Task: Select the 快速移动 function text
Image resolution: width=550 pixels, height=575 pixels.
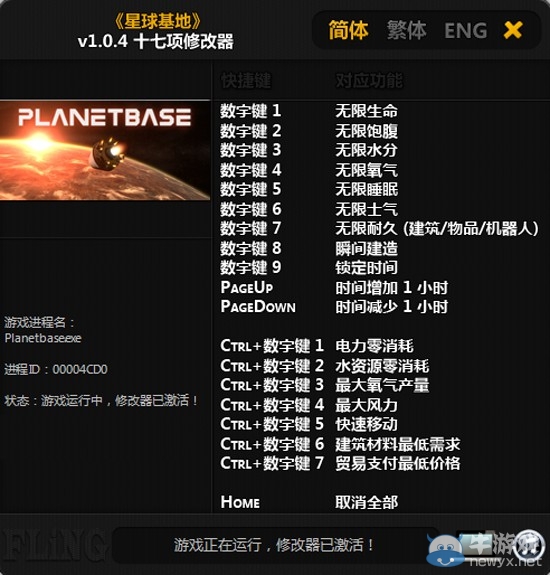Action: (366, 424)
